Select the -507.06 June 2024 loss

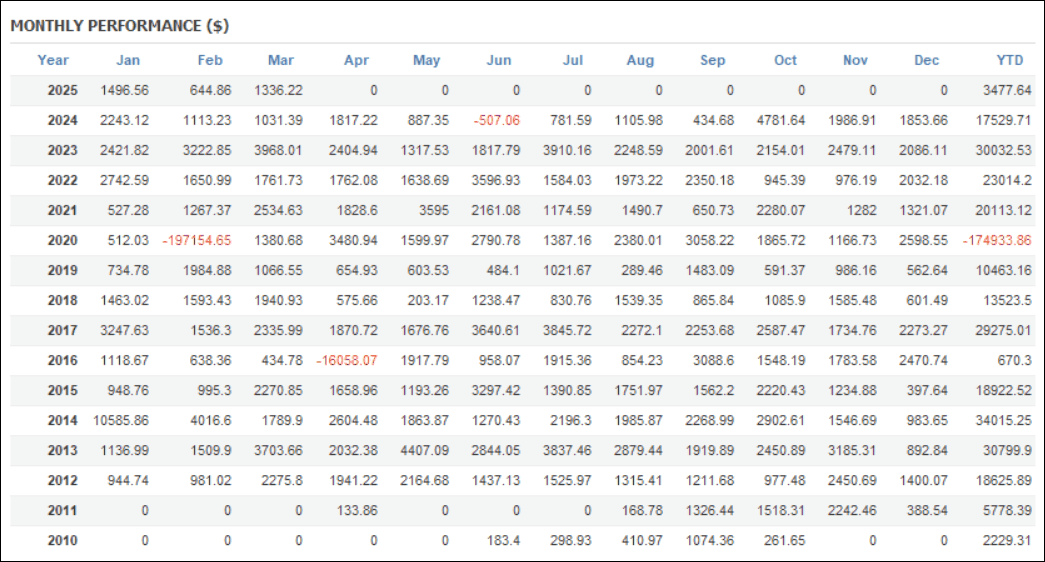497,120
